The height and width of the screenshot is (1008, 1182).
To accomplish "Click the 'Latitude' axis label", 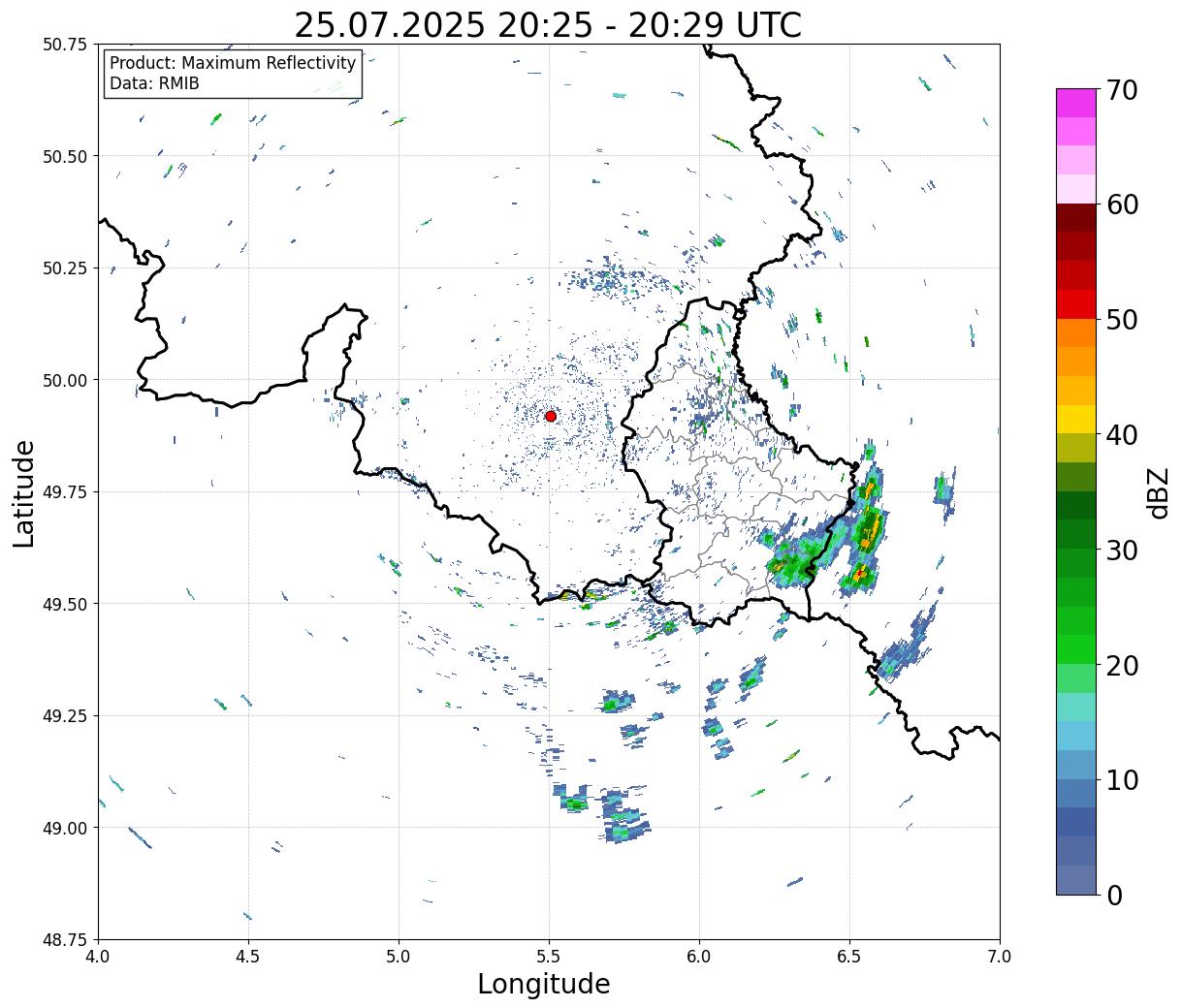I will (x=24, y=493).
